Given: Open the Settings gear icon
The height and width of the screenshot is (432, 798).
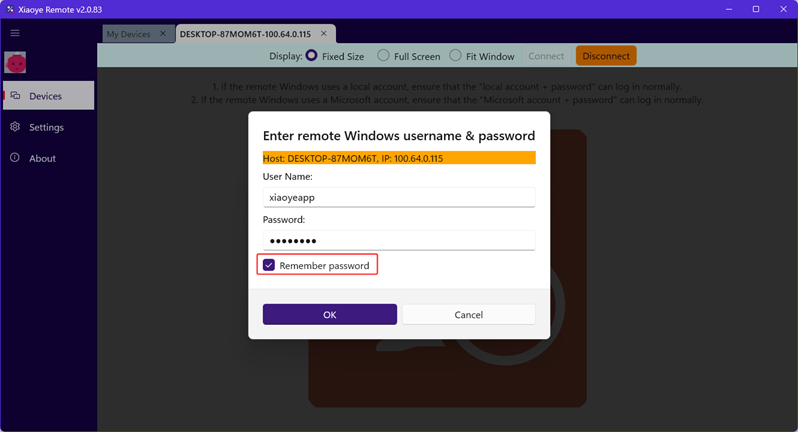Looking at the screenshot, I should coord(15,127).
